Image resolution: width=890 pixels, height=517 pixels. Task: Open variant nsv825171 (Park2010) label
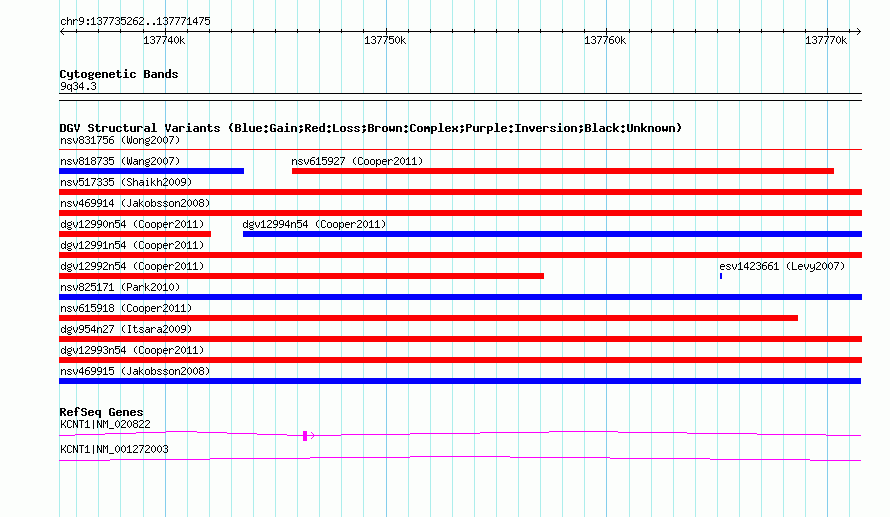click(120, 287)
